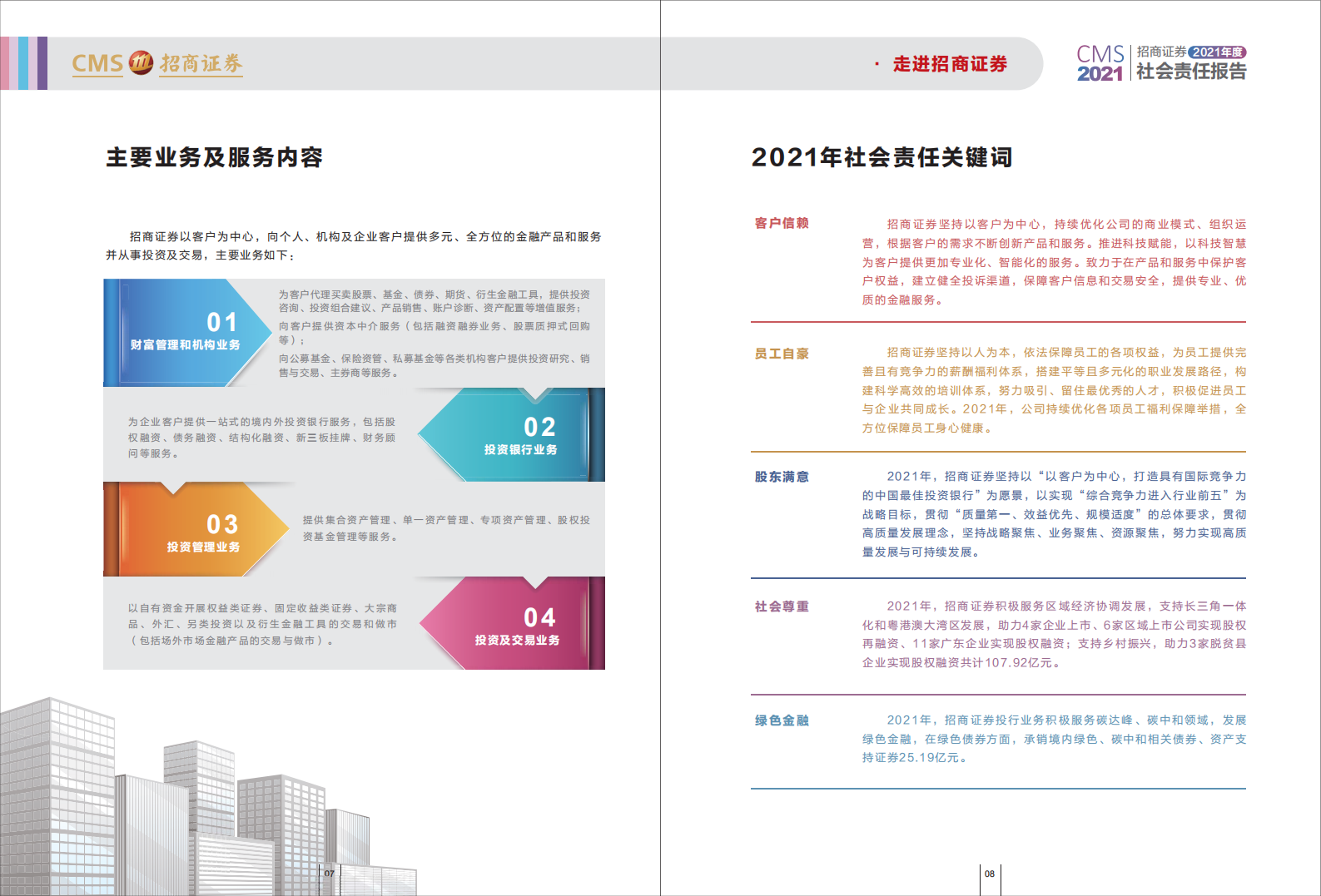Click the CMS 2021 logo at top right

pos(1100,64)
